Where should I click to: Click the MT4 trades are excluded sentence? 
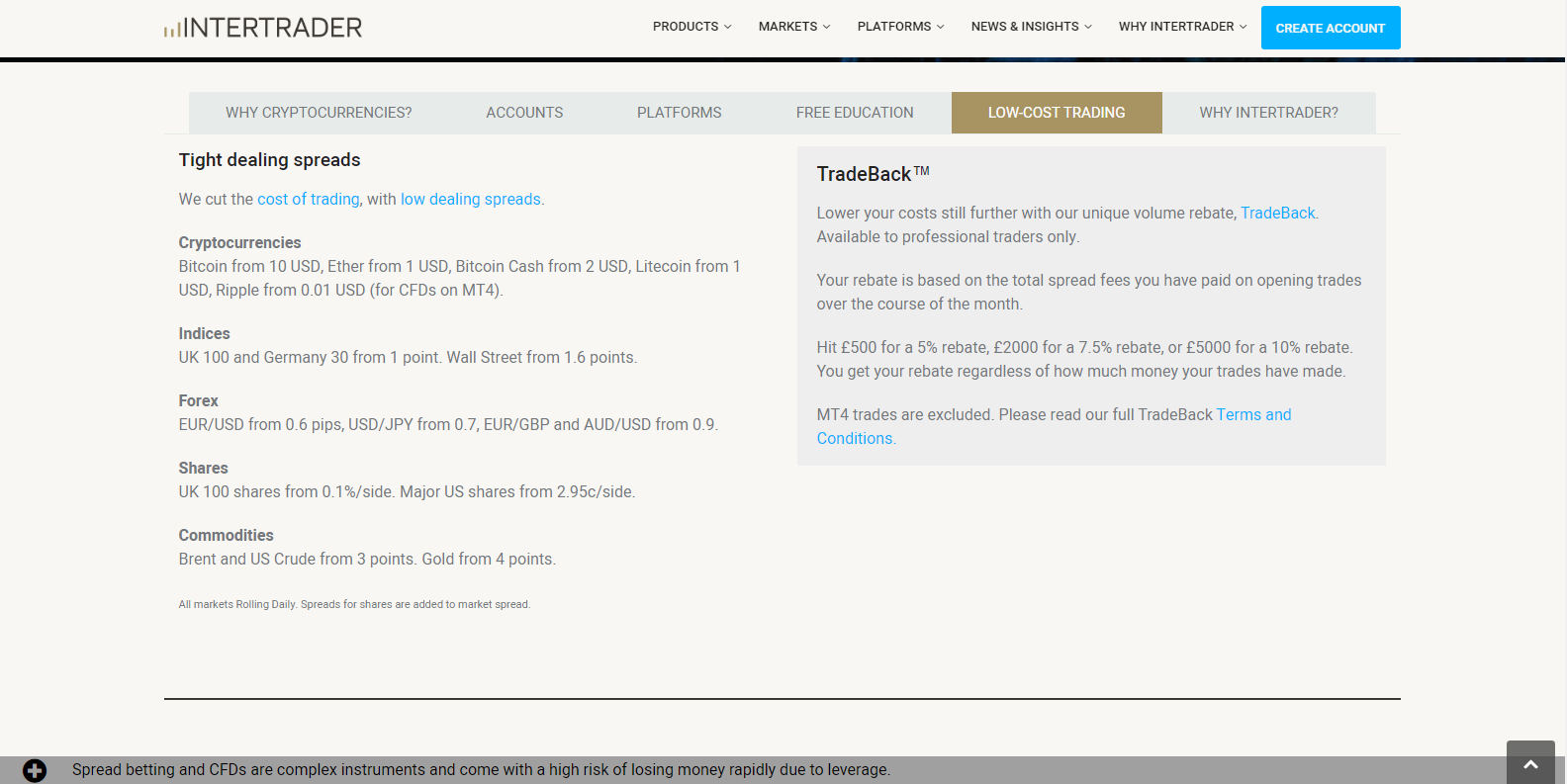coord(905,414)
